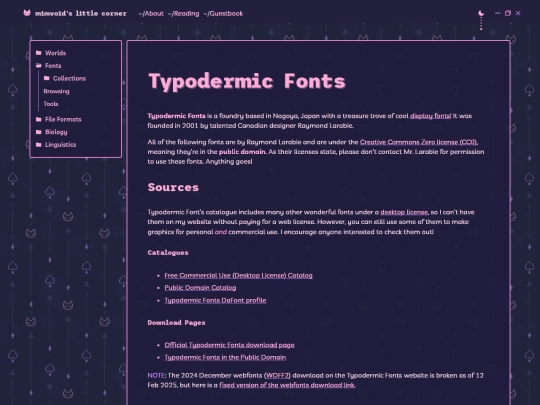Go to the ~/About page
Image resolution: width=540 pixels, height=405 pixels.
tap(151, 13)
